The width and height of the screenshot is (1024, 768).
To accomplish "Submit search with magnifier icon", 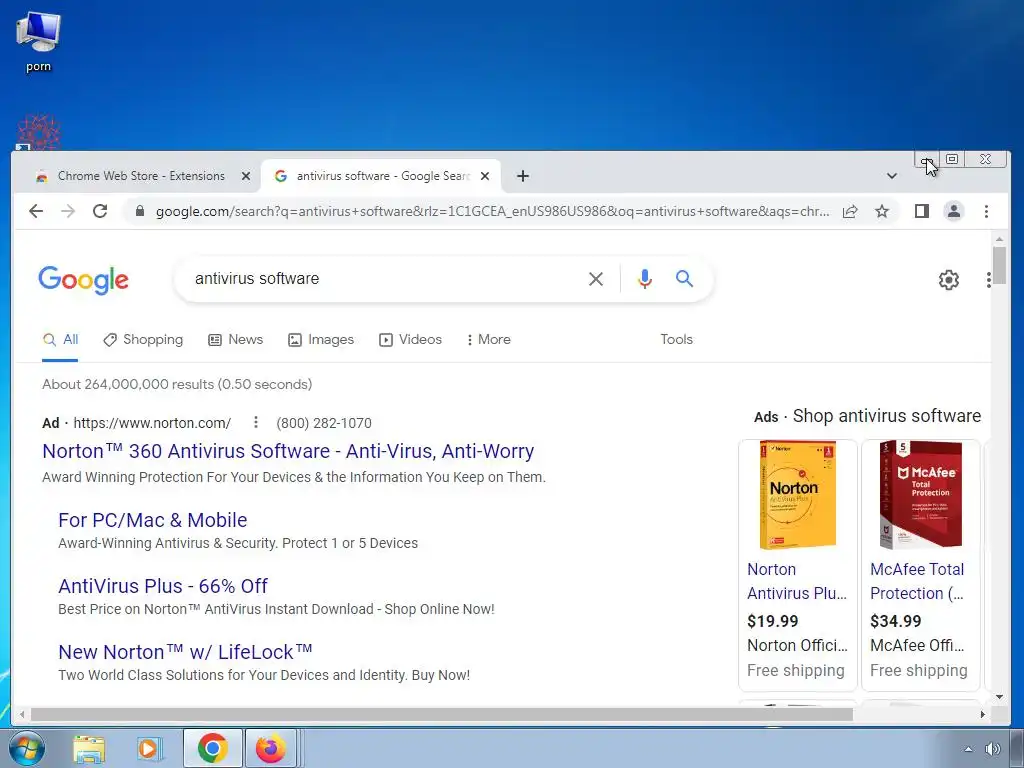I will (x=684, y=279).
